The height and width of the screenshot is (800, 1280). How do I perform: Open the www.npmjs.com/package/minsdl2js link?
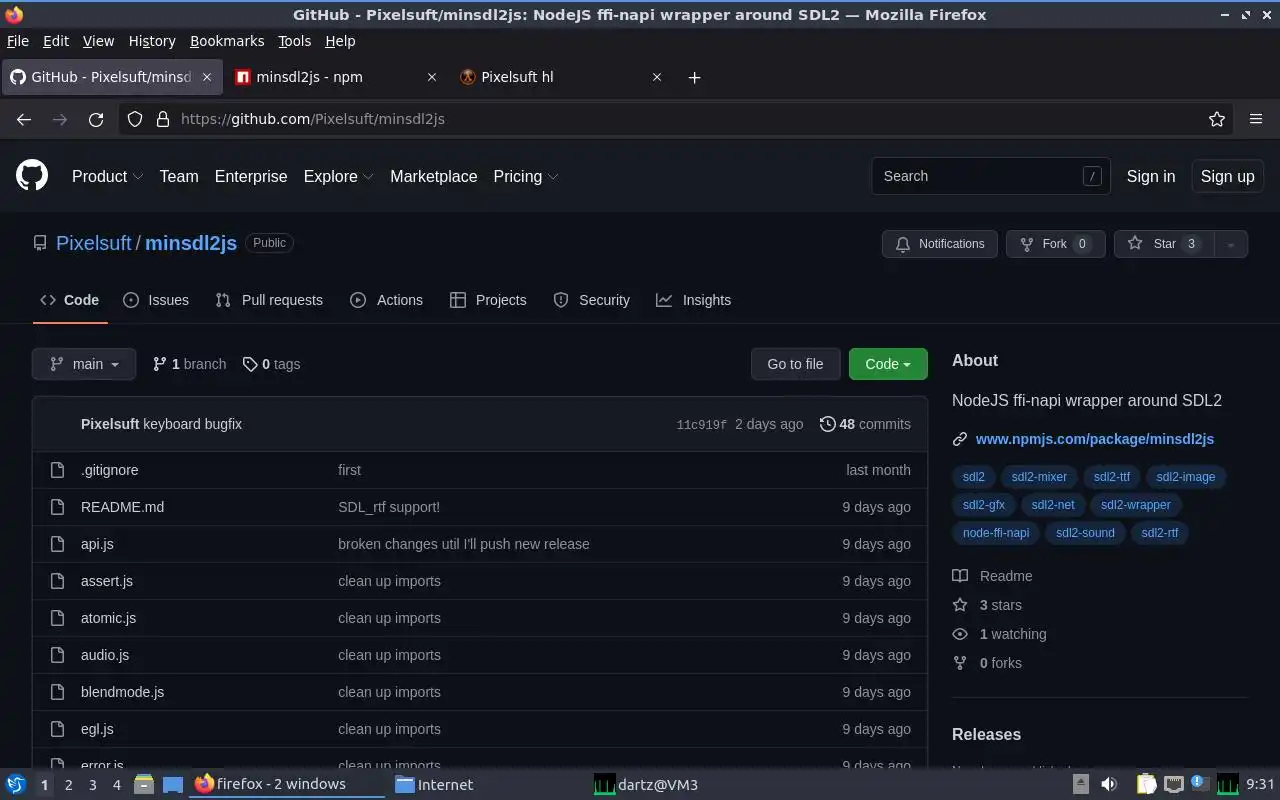pyautogui.click(x=1095, y=439)
